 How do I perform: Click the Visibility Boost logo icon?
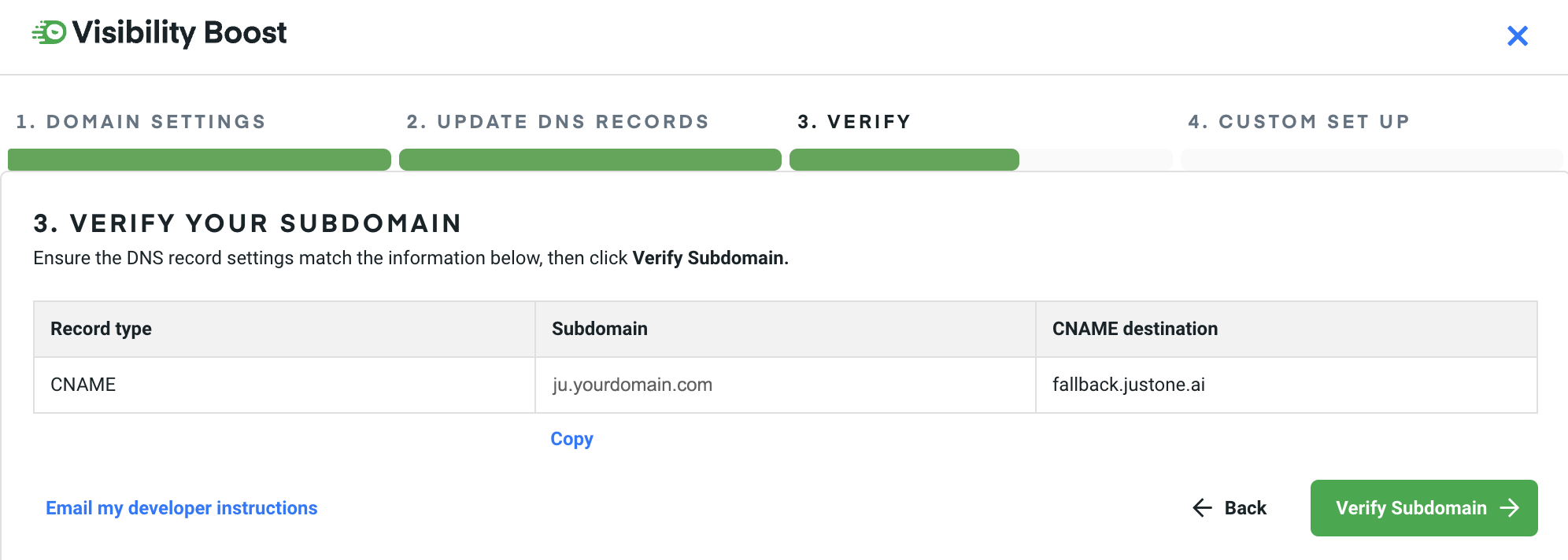[50, 33]
